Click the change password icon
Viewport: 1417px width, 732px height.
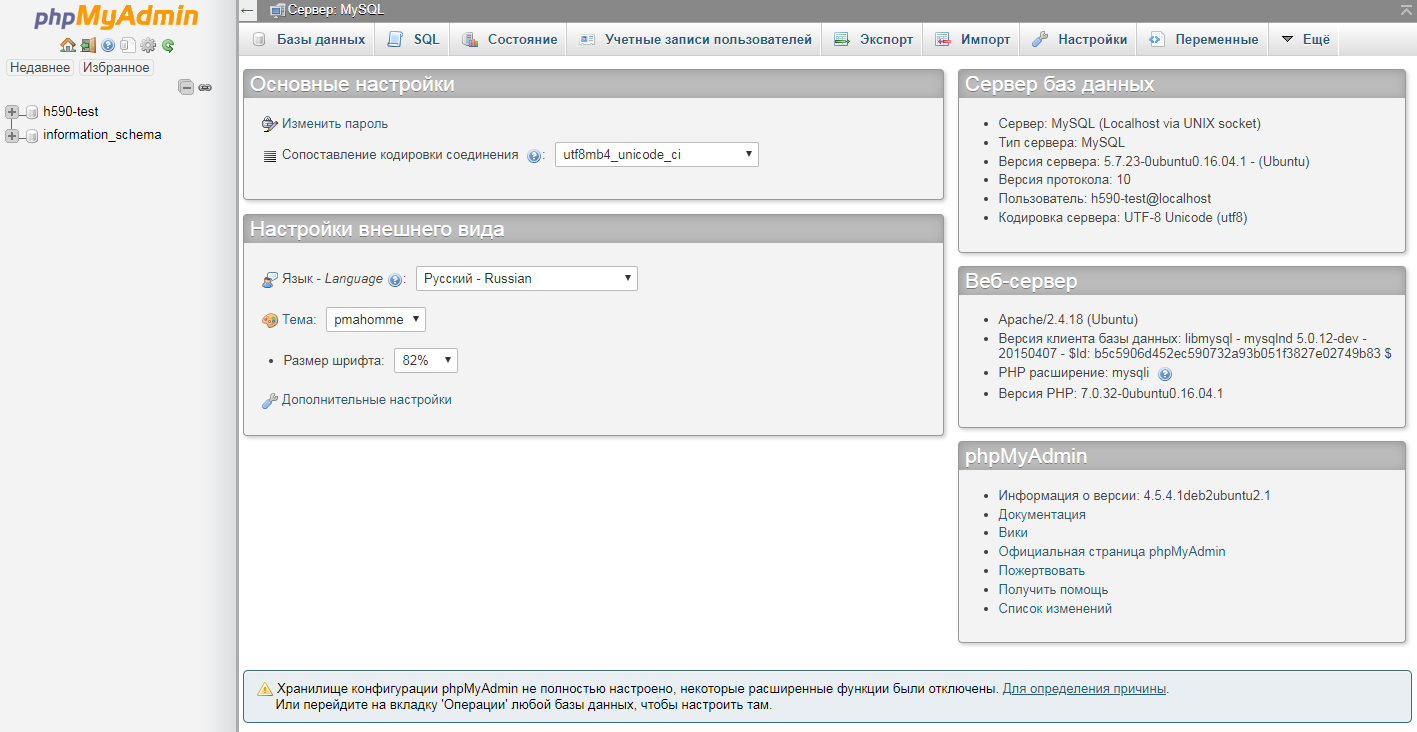coord(269,124)
